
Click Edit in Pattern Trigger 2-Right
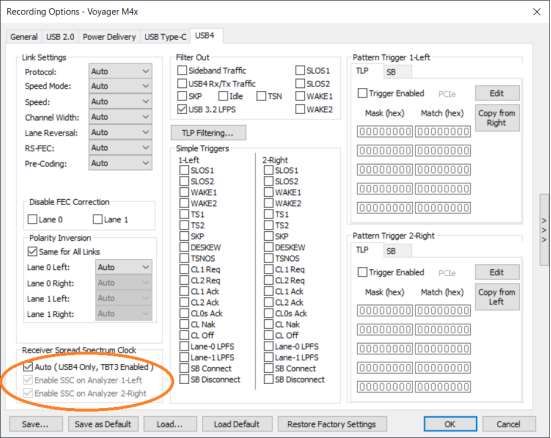[497, 272]
